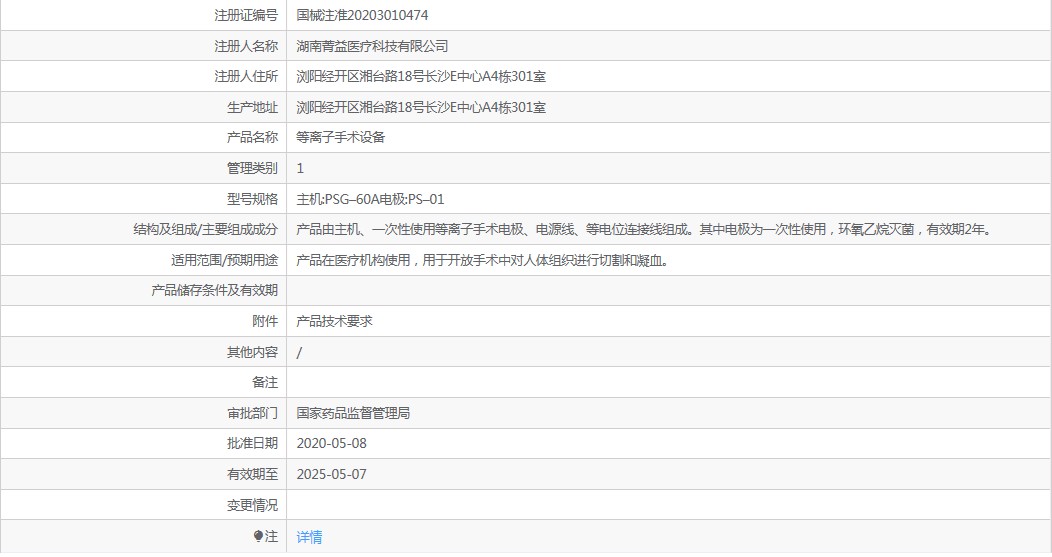Click the structure description starting 产品由主机
1052x557 pixels.
point(644,230)
